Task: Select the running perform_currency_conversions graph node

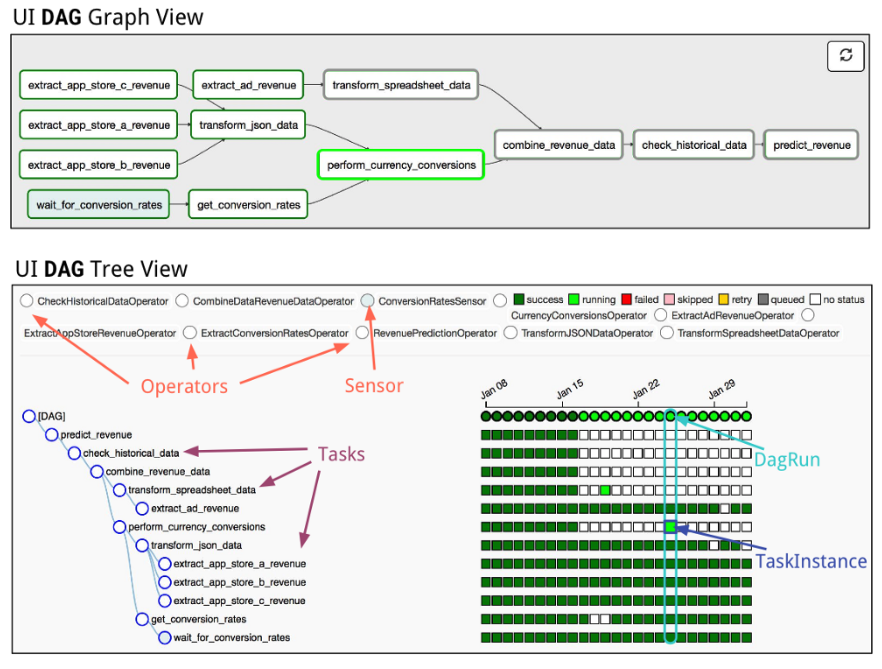Action: 401,165
